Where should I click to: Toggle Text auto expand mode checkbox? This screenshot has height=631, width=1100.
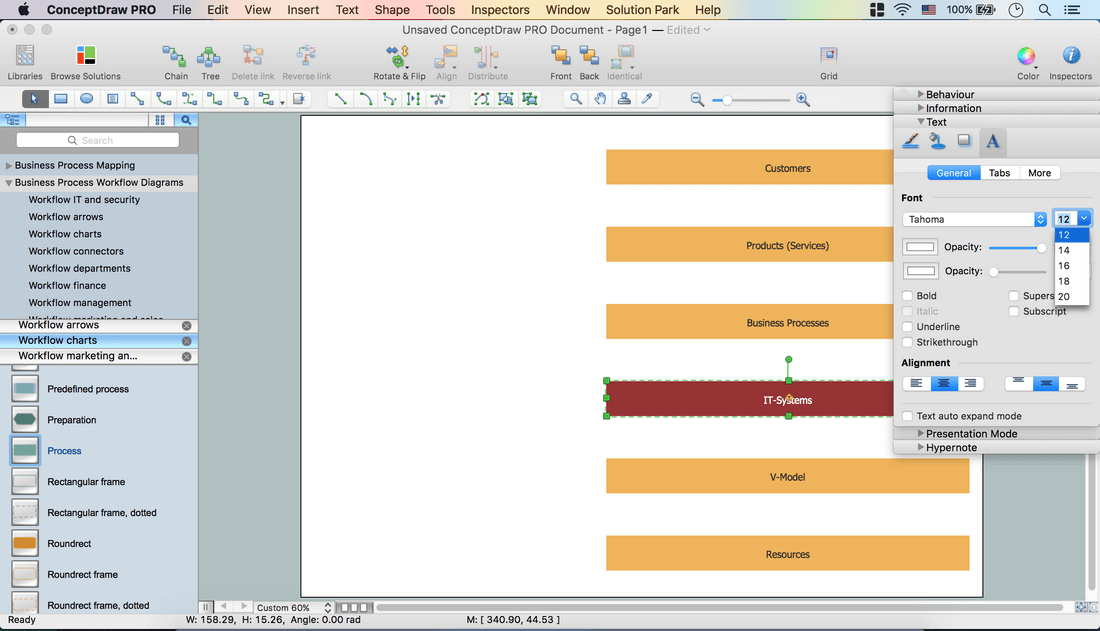908,416
